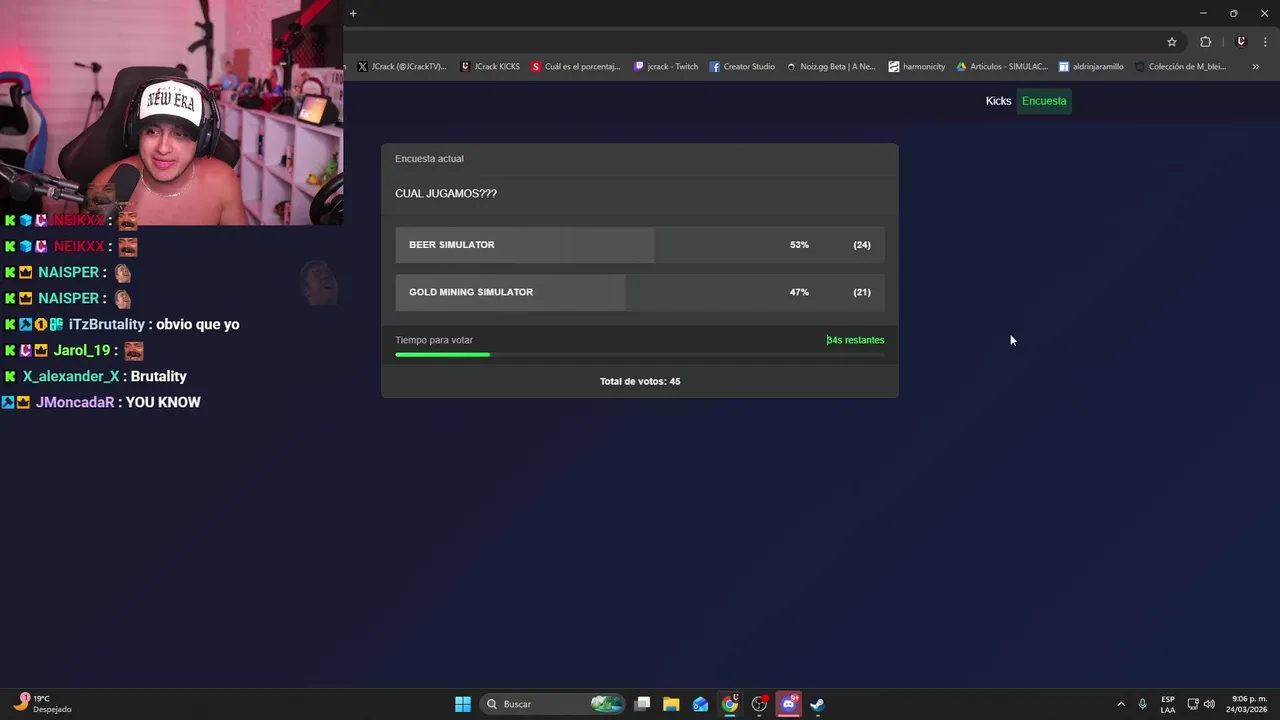1280x720 pixels.
Task: Click the Jarol_19 chat username
Action: (82, 350)
